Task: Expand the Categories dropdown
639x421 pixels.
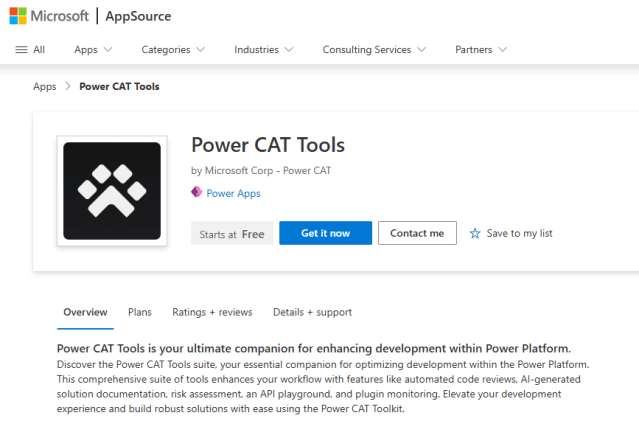Action: pos(173,50)
